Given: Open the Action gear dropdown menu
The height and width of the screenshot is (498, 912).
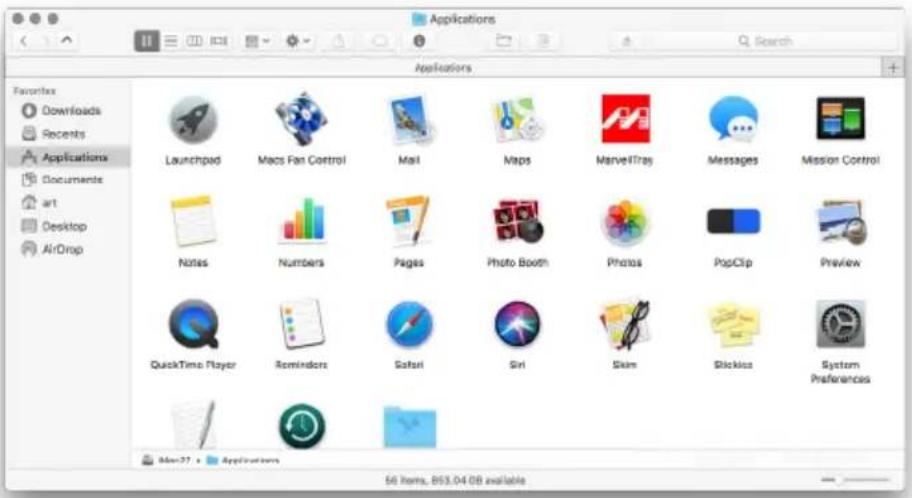Looking at the screenshot, I should click(x=298, y=41).
